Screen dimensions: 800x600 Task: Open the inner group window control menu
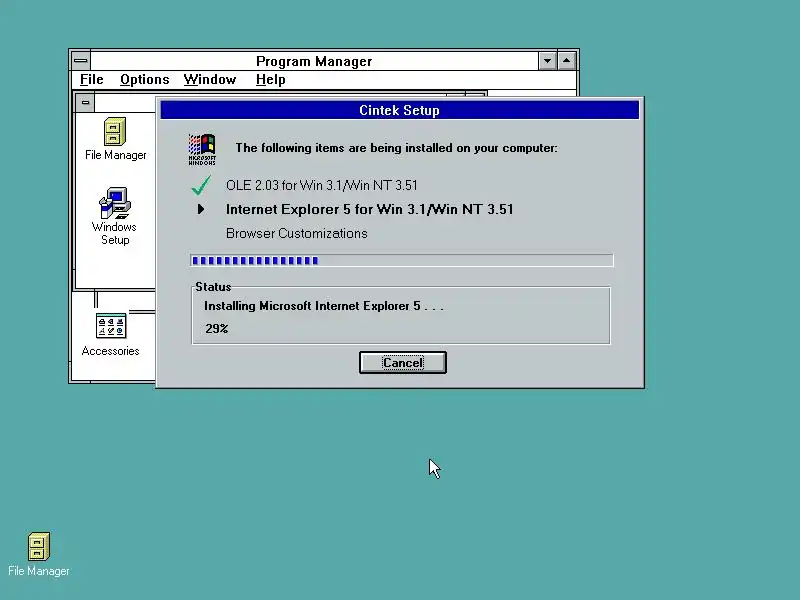(85, 103)
